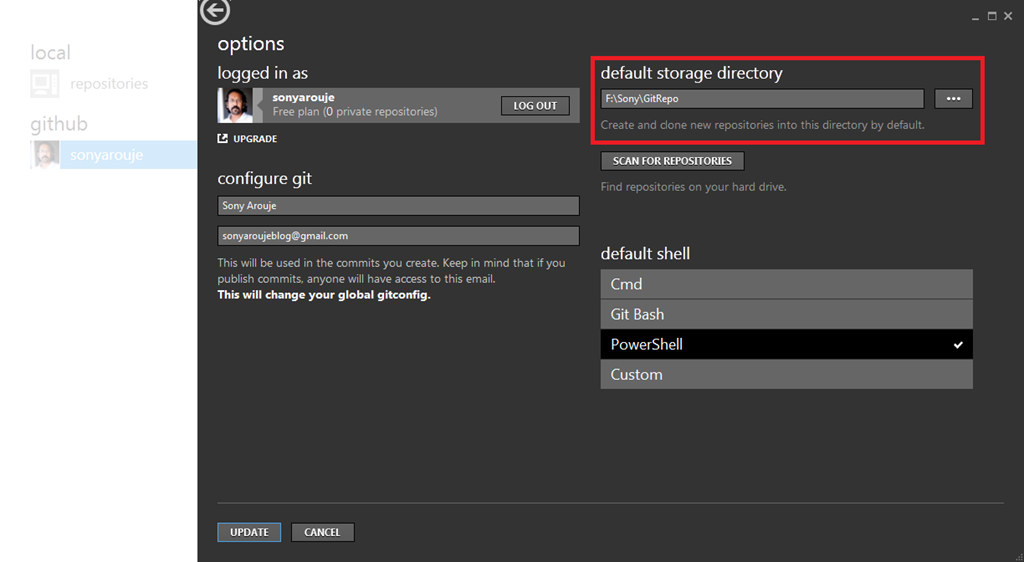Click the profile photo under logged in as
The width and height of the screenshot is (1024, 562).
click(236, 105)
